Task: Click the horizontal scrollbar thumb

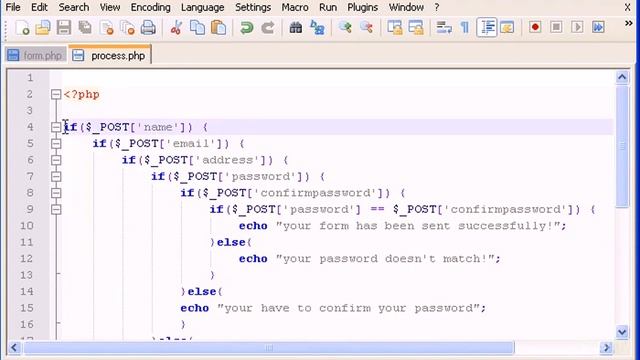Action: pos(269,348)
